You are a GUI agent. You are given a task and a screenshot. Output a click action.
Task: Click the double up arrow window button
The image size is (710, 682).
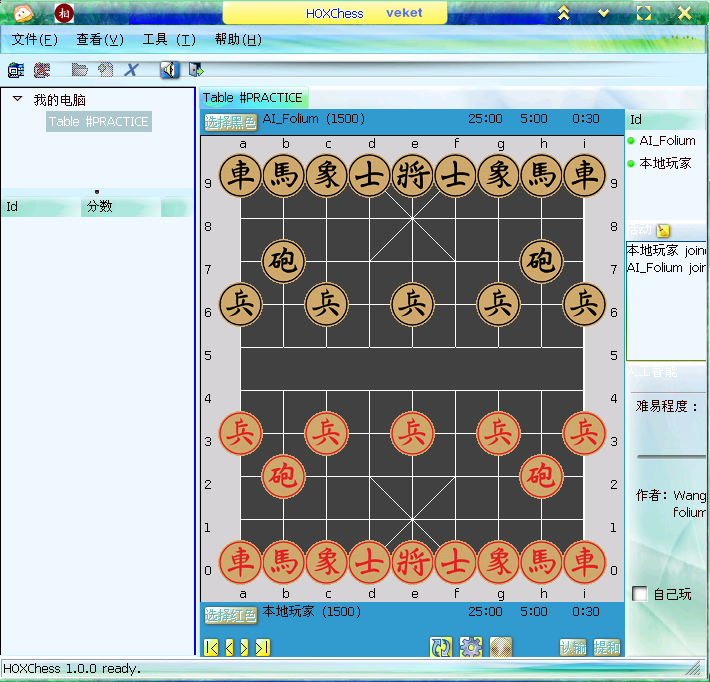[563, 13]
